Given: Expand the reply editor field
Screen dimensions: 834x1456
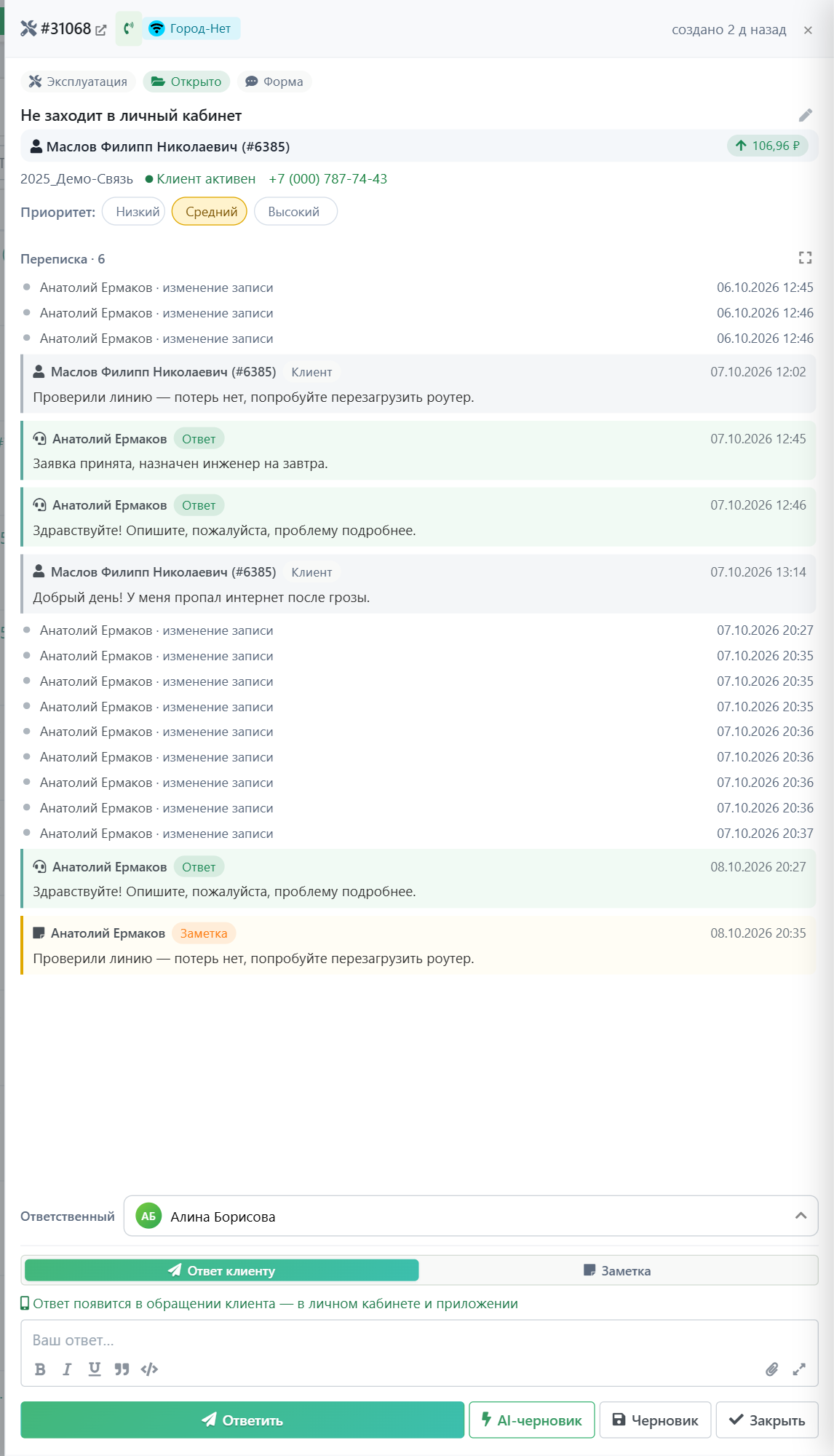Looking at the screenshot, I should pyautogui.click(x=799, y=1369).
